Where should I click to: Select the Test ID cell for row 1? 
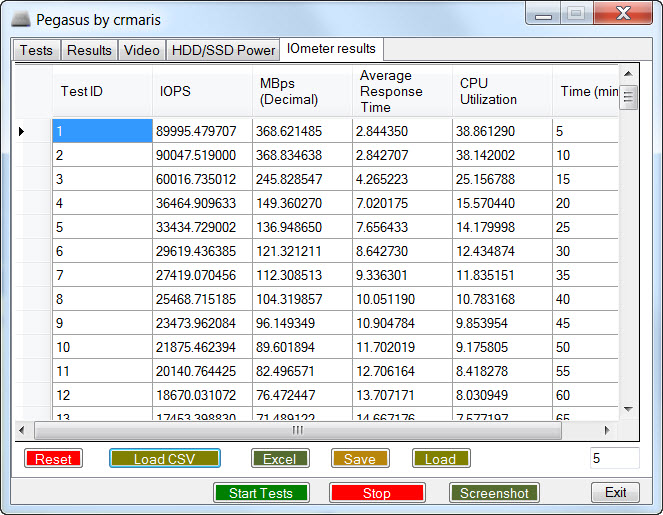pyautogui.click(x=102, y=131)
